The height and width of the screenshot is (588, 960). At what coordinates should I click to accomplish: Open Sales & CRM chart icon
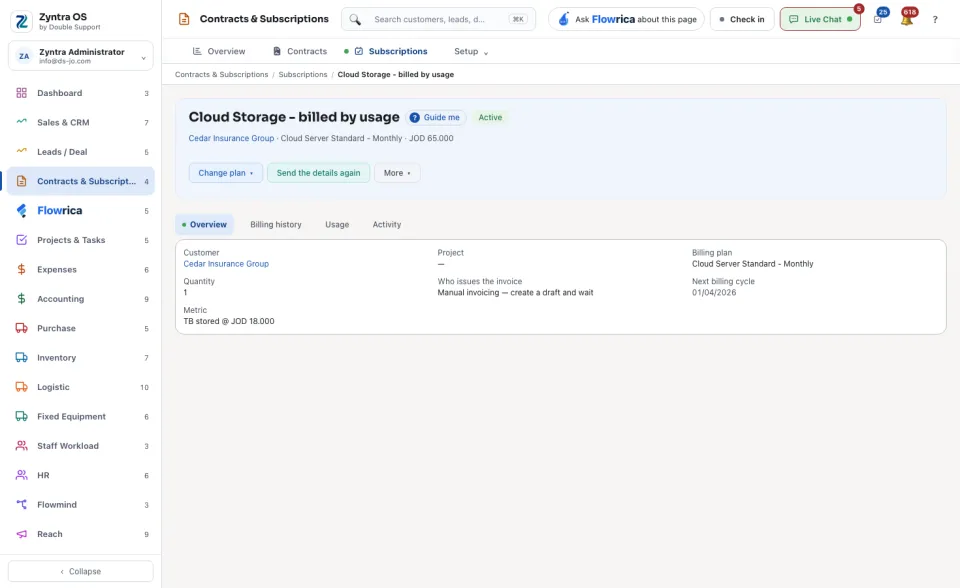(21, 122)
